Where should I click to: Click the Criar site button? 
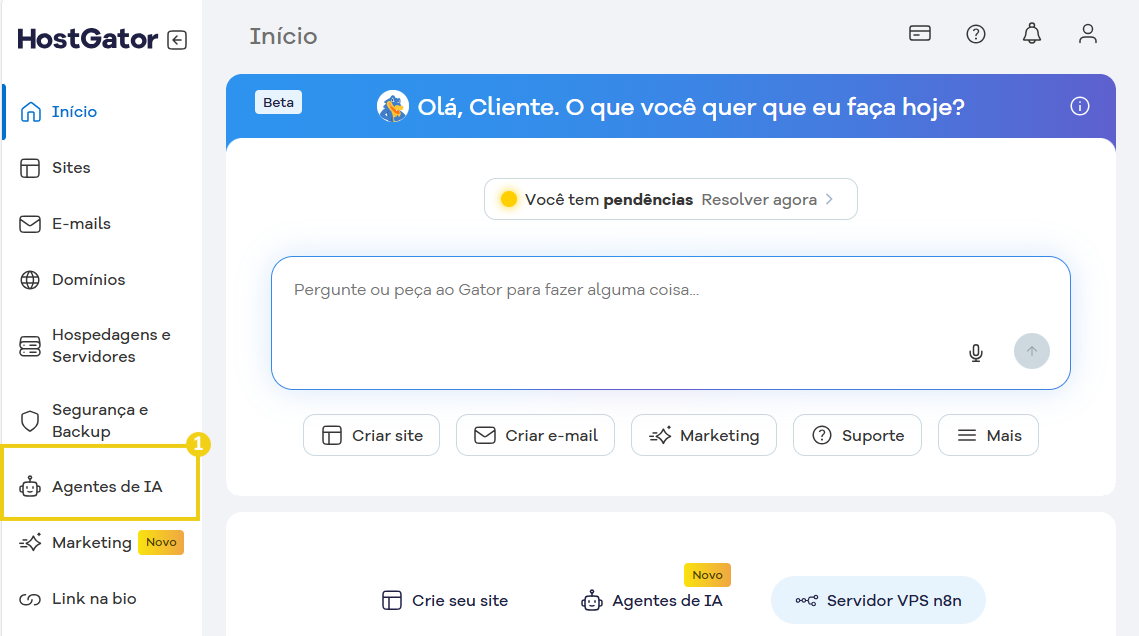click(371, 435)
